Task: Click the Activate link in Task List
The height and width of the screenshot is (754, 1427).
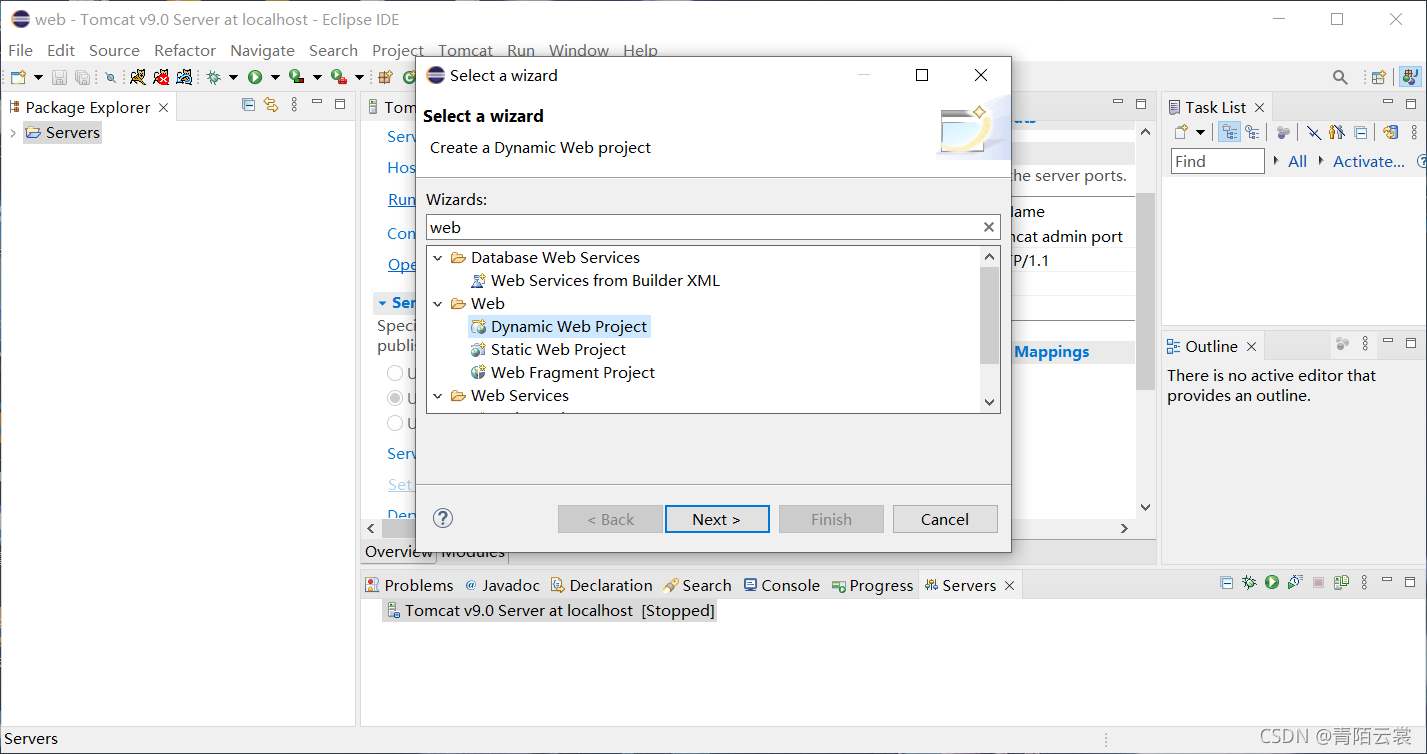Action: click(1368, 161)
